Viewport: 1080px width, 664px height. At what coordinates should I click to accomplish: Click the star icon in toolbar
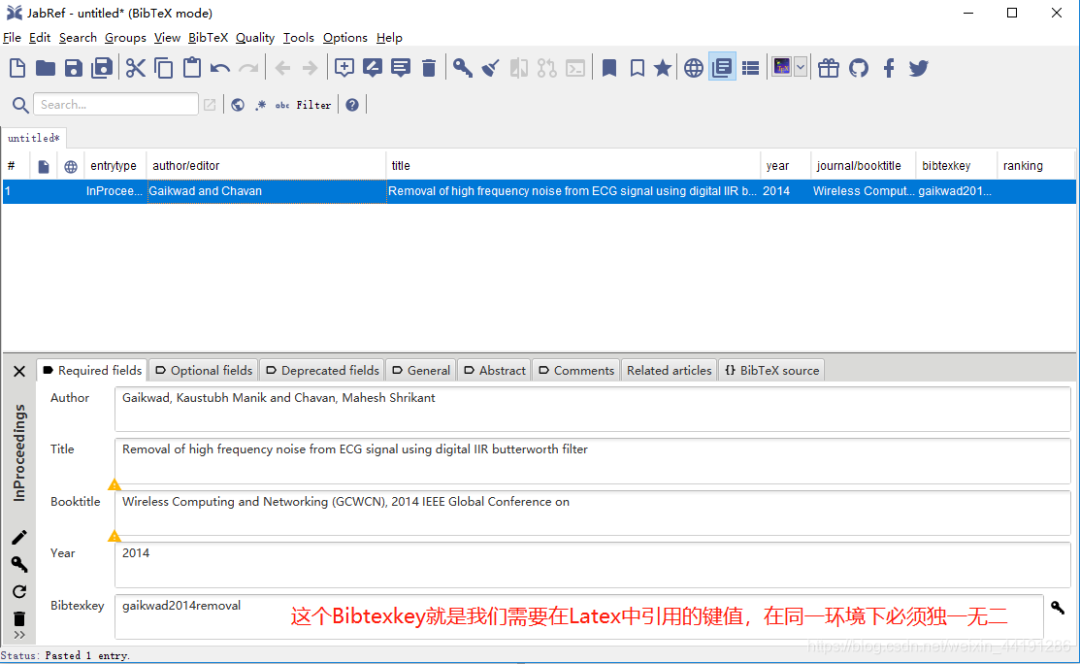663,68
